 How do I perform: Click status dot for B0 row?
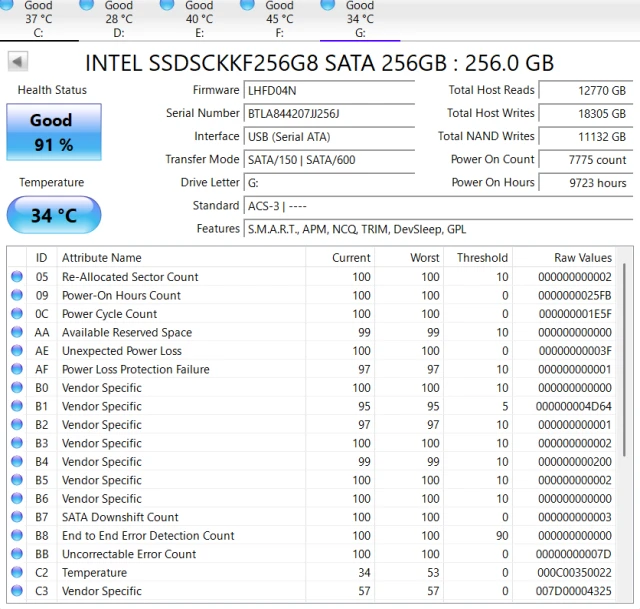point(17,387)
